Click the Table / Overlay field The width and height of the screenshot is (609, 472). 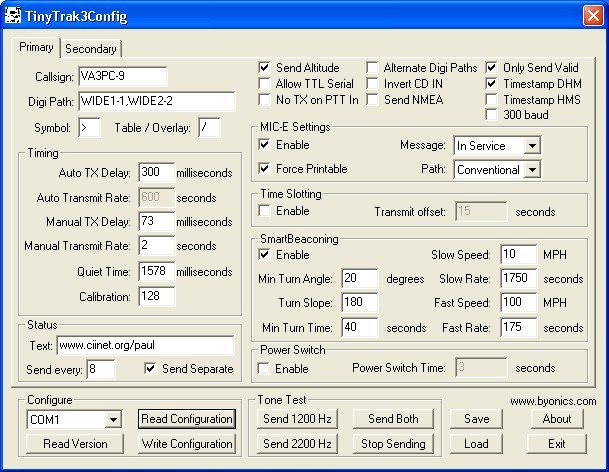coord(209,127)
